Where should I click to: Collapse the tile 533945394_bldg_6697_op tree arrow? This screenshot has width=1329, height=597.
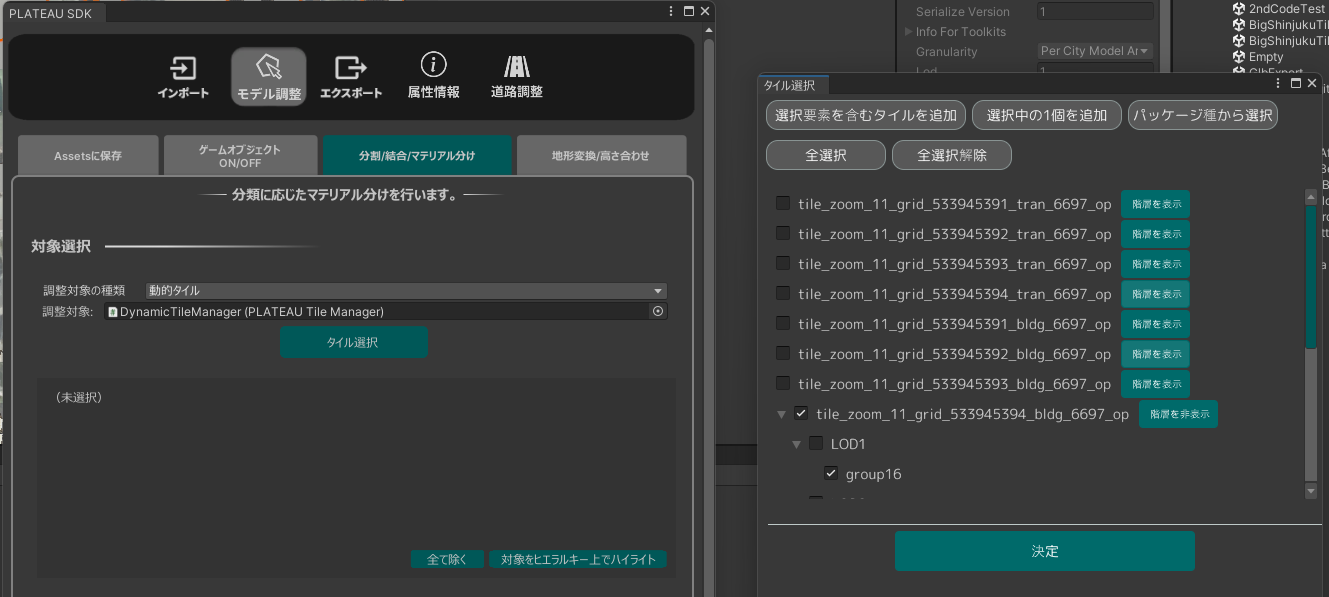tap(781, 414)
